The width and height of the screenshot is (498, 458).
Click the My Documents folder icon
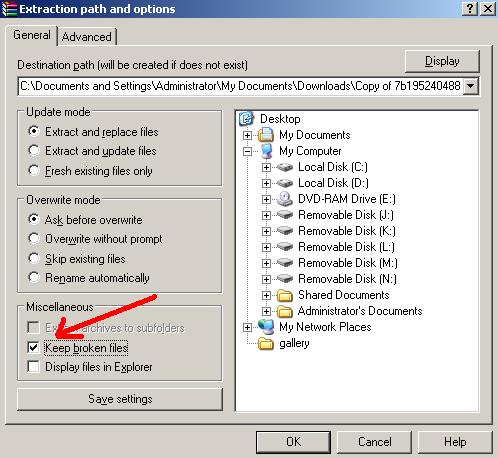coord(266,135)
